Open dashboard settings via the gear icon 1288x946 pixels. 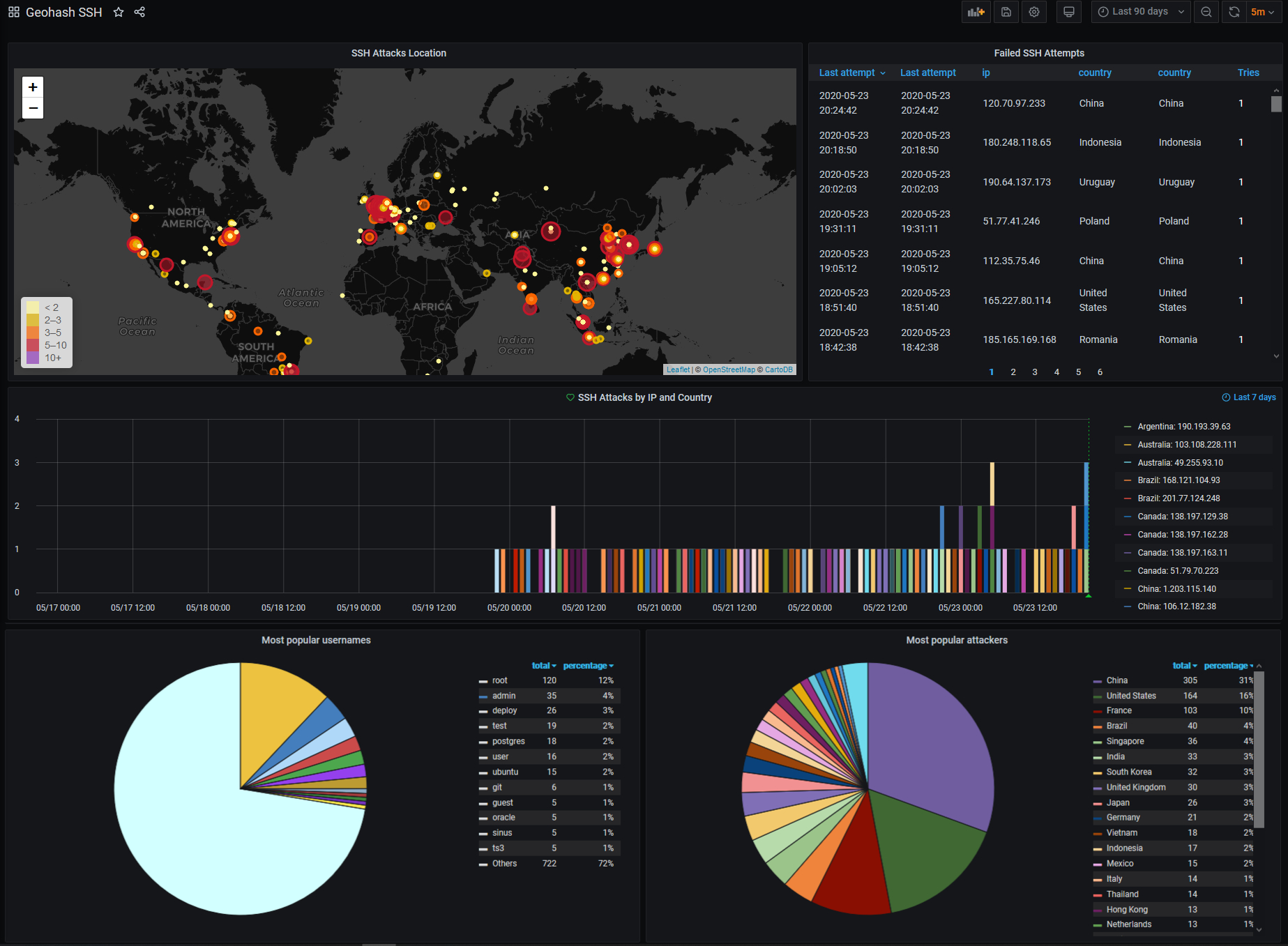1034,12
